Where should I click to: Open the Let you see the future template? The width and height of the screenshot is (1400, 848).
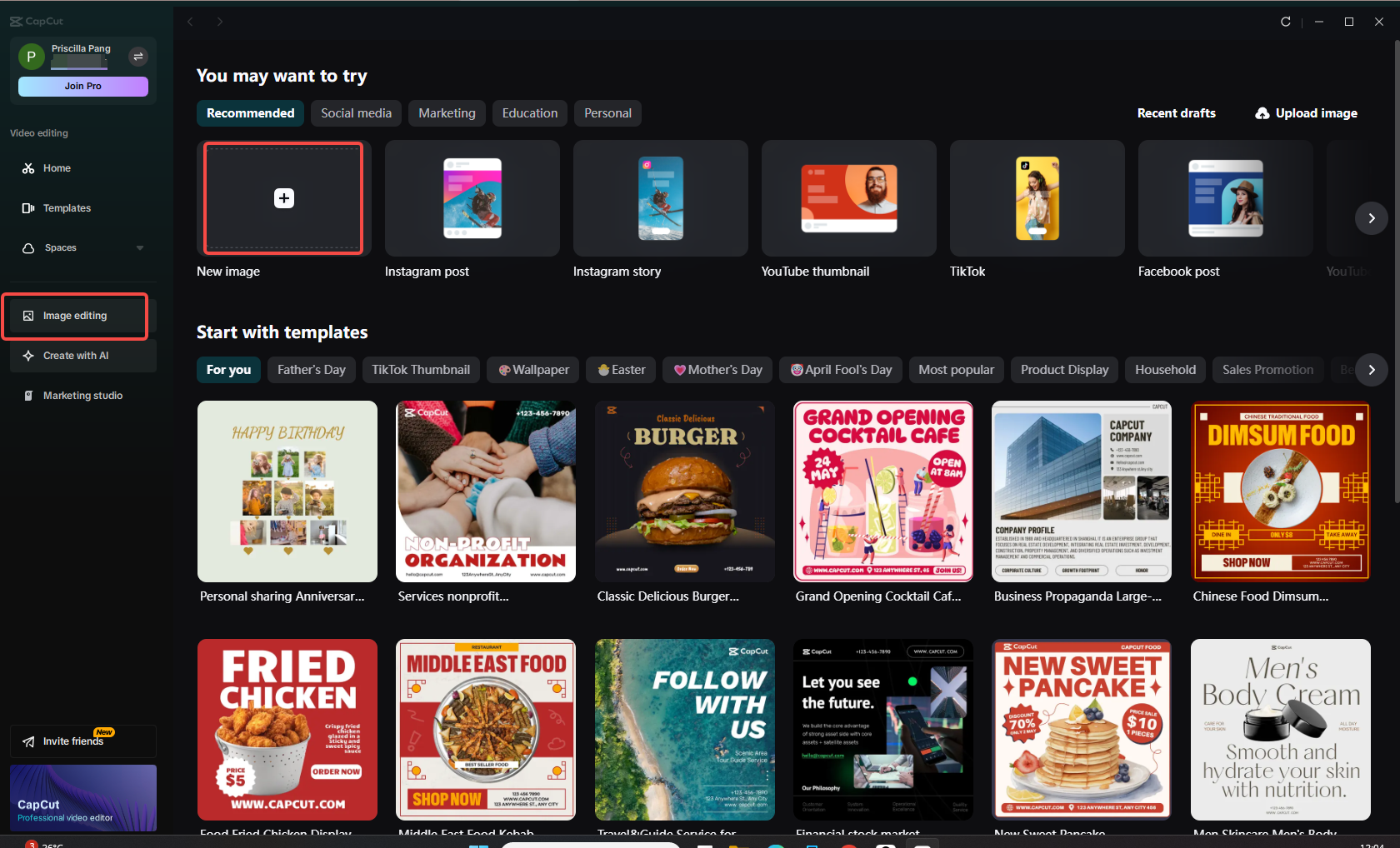[883, 730]
